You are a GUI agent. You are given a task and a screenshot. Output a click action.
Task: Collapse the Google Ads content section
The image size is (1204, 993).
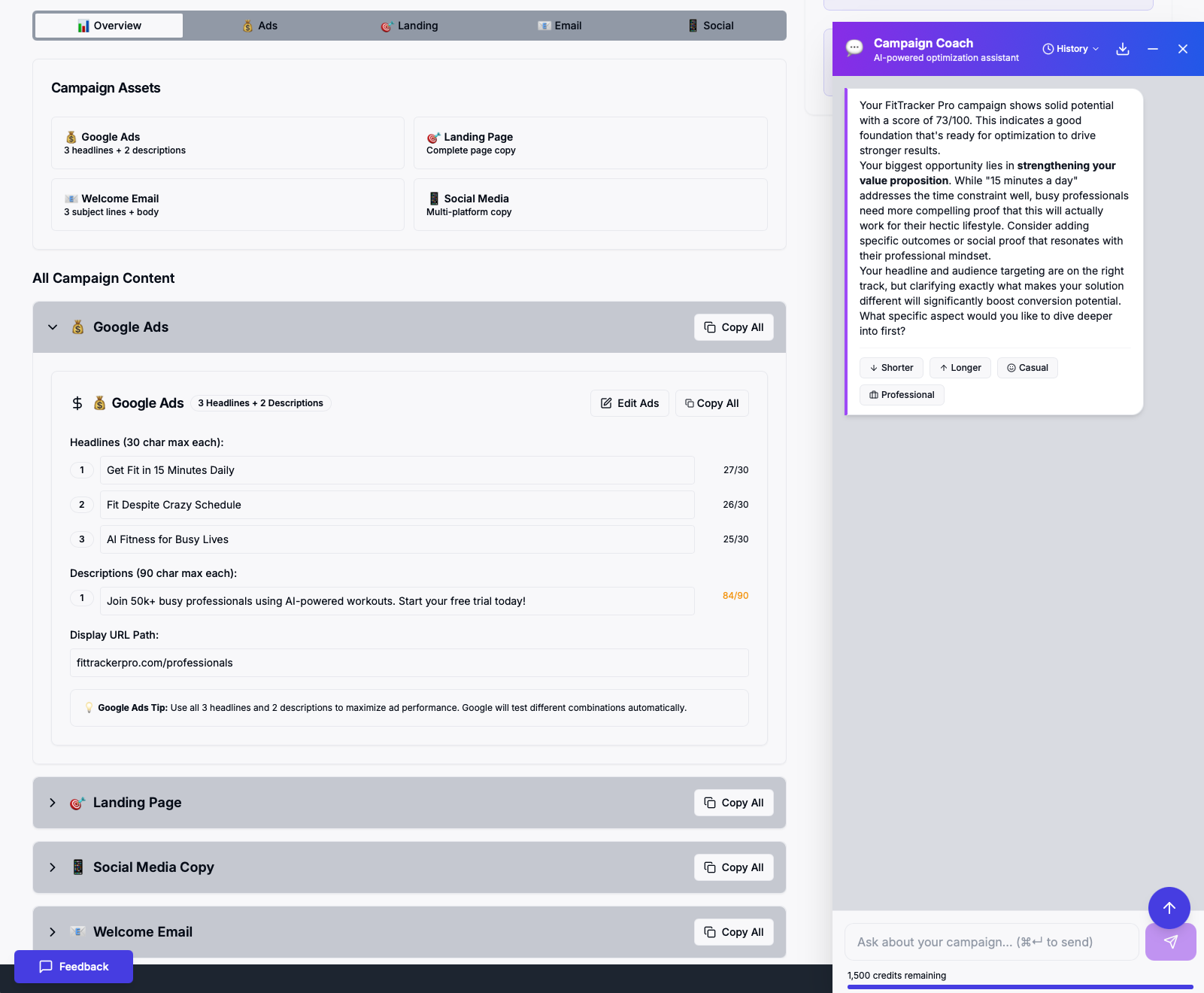point(53,327)
